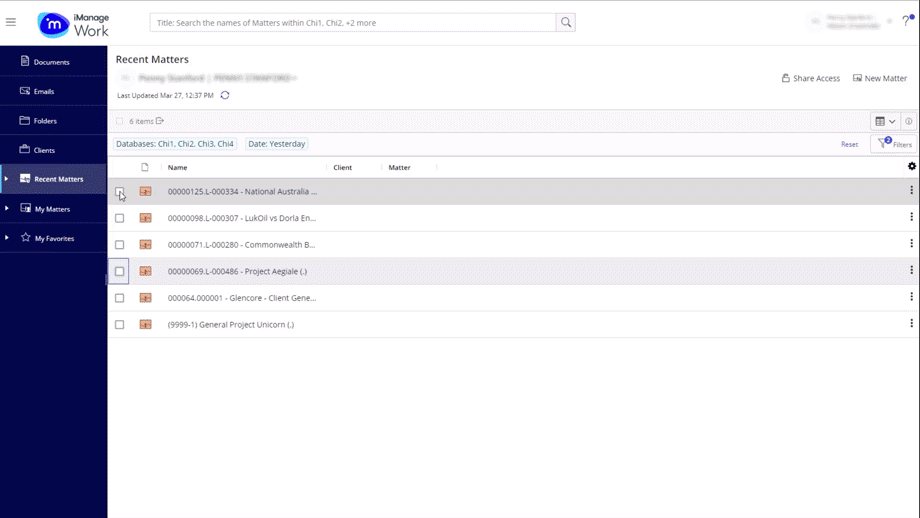This screenshot has width=920, height=518.
Task: Open kebab menu for General Project Unicorn
Action: 911,324
